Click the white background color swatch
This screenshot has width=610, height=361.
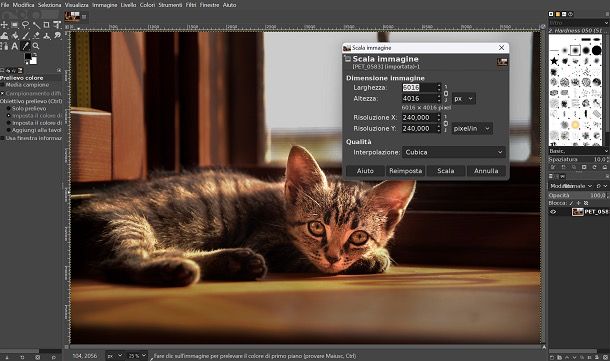(33, 61)
